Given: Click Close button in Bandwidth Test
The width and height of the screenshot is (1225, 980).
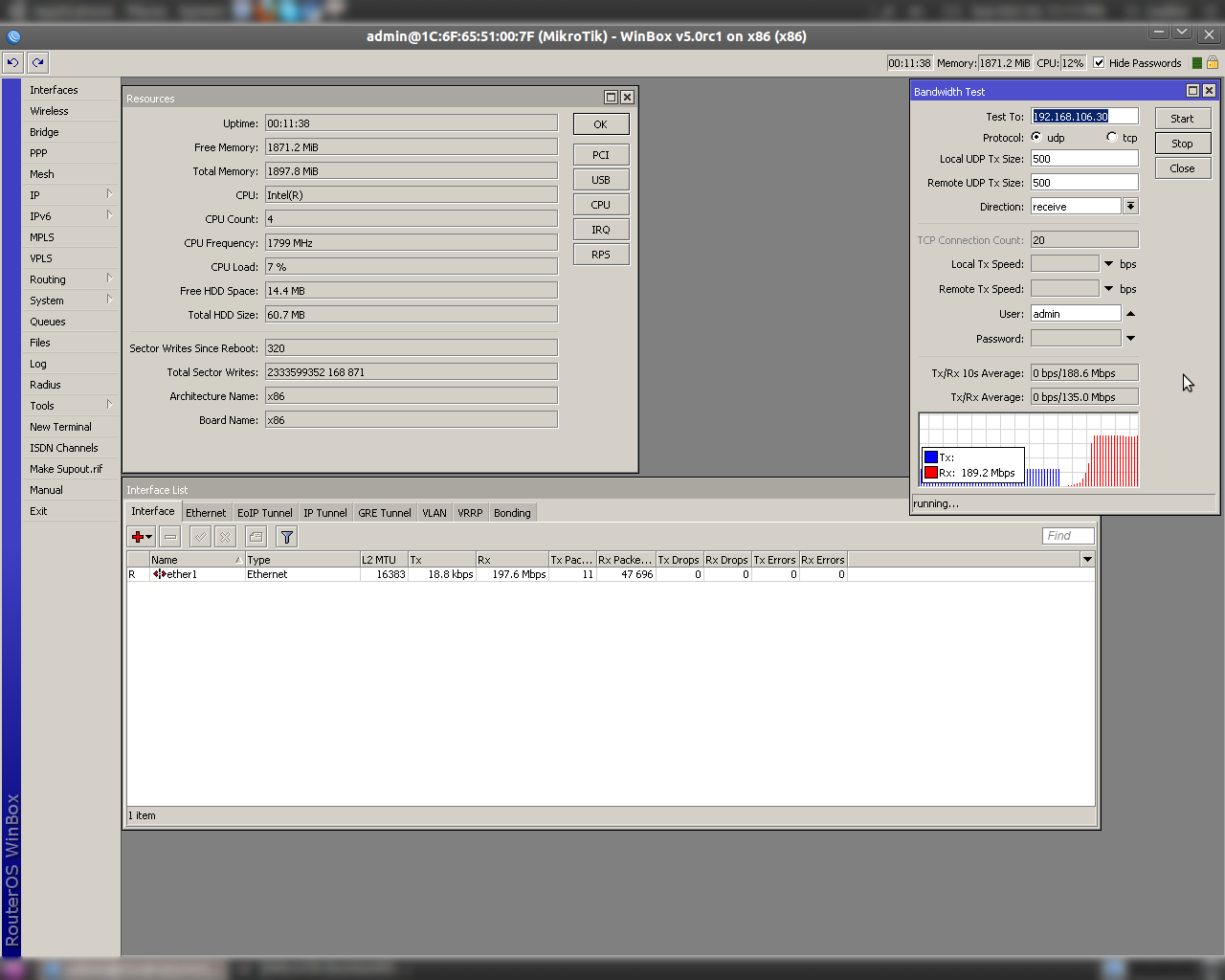Looking at the screenshot, I should [x=1182, y=168].
